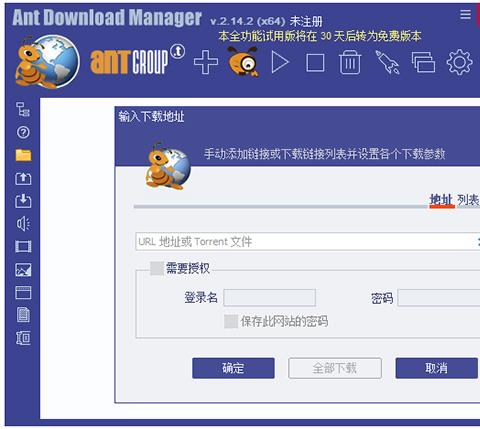480x429 pixels.
Task: Select the program window sidebar icon
Action: [23, 293]
